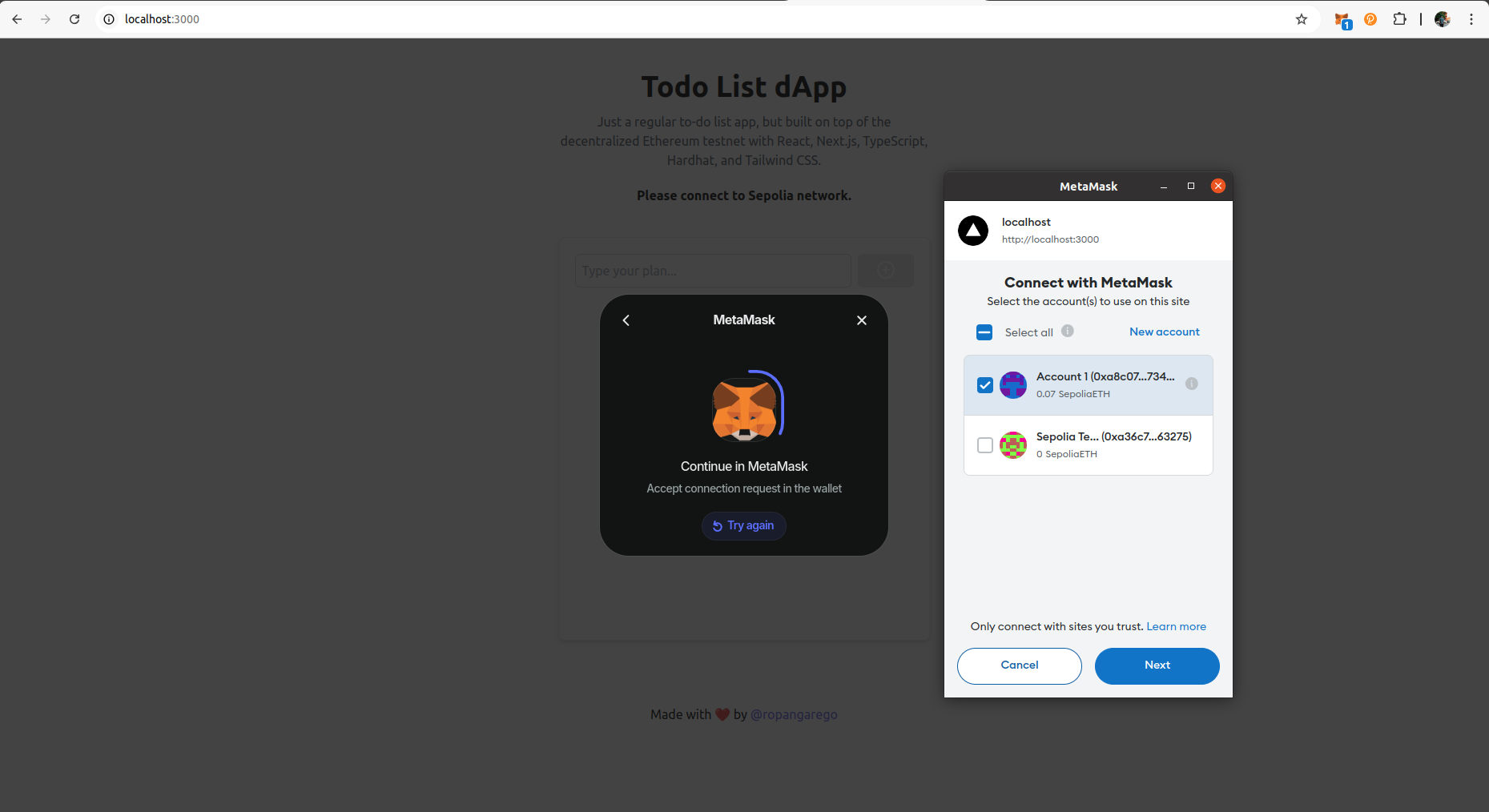The width and height of the screenshot is (1489, 812).
Task: Open the Chrome three-dot menu
Action: [1471, 19]
